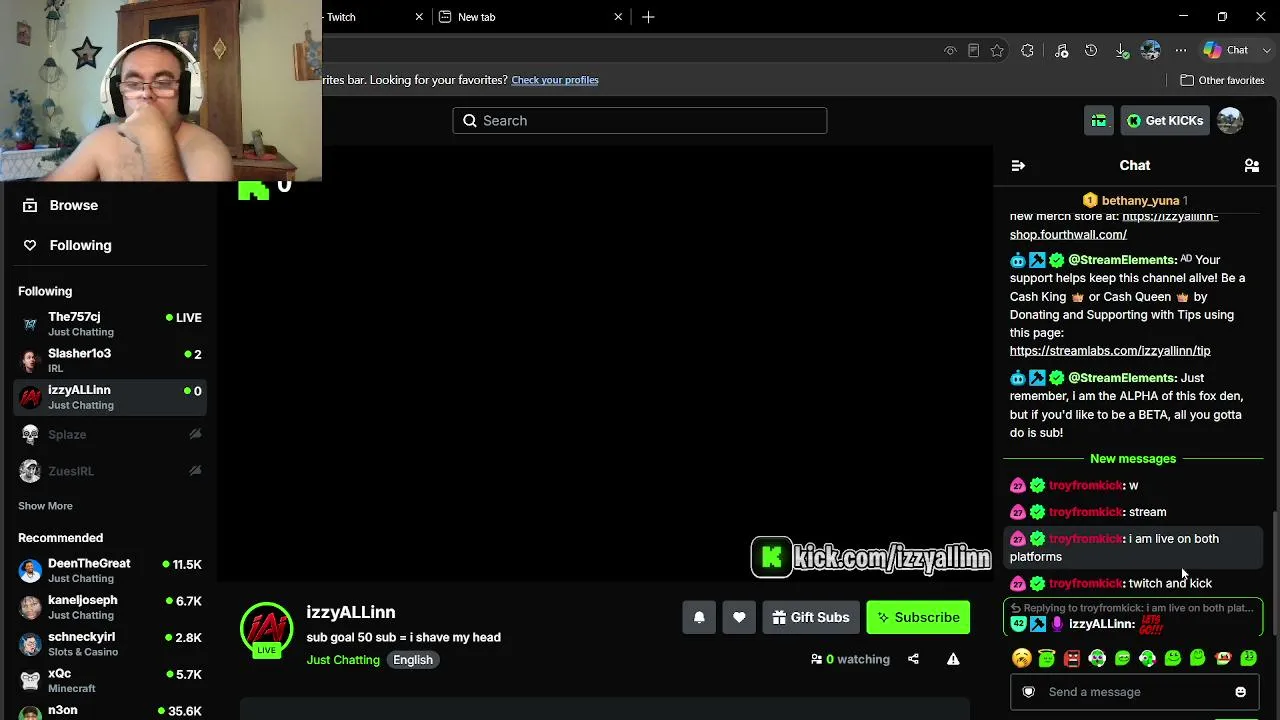1280x720 pixels.
Task: Open Slasher1o3 channel in Following list
Action: tap(110, 360)
